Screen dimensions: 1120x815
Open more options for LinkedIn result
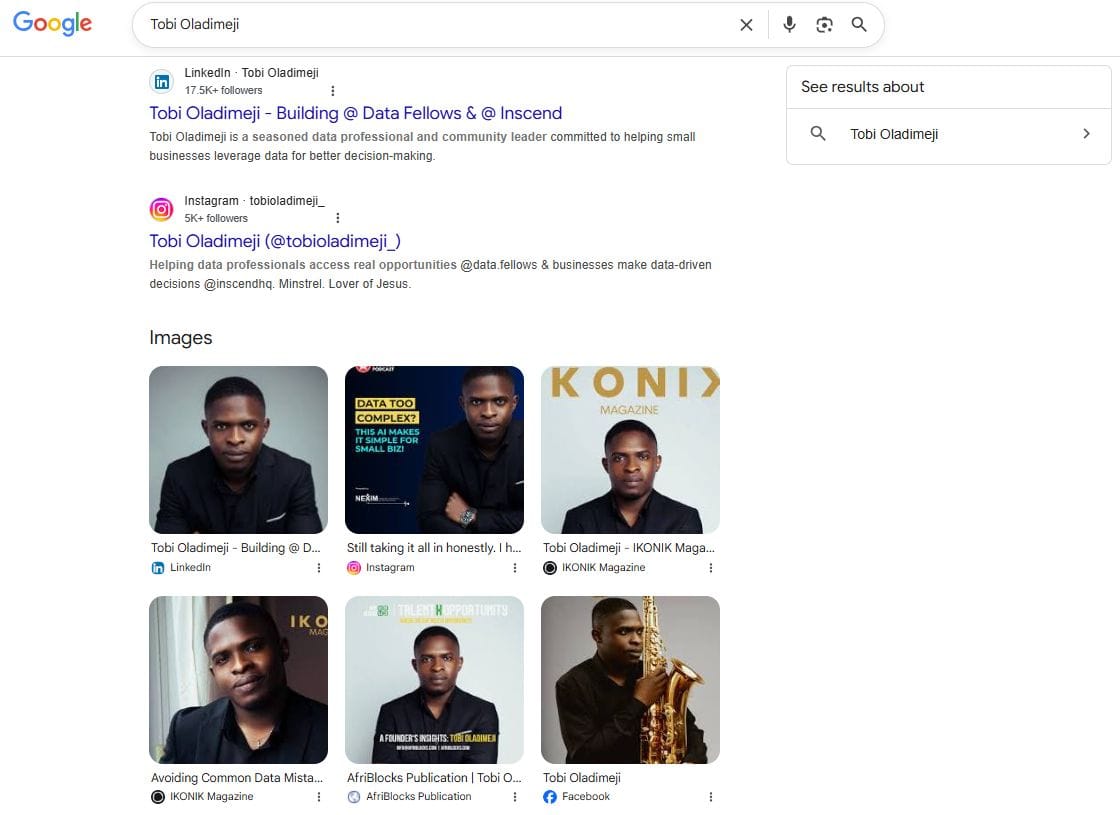(x=333, y=90)
